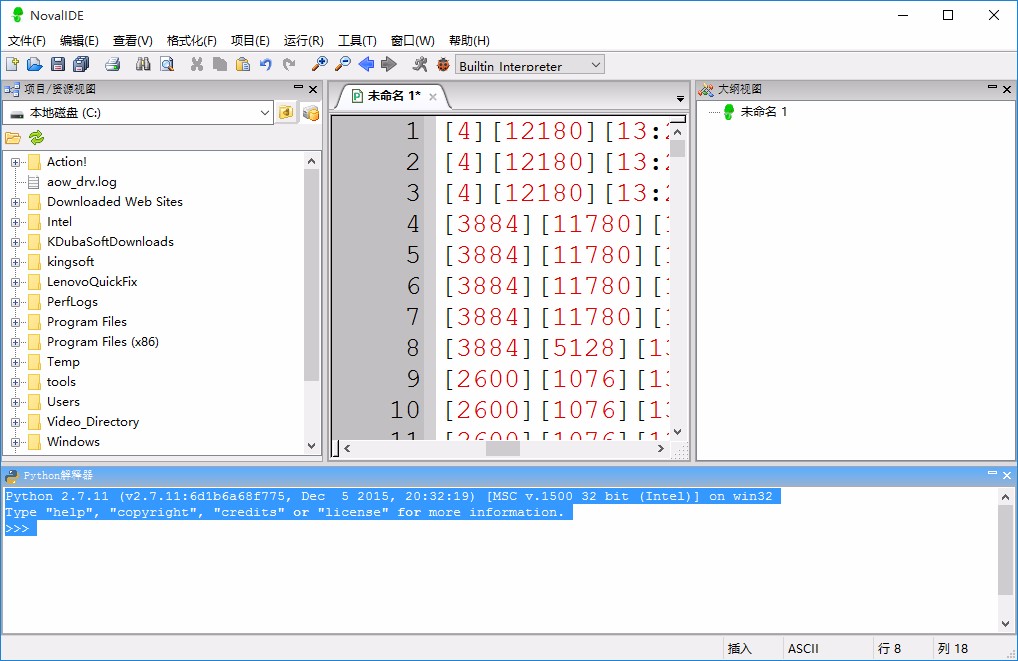Image resolution: width=1018 pixels, height=661 pixels.
Task: Expand the Action! folder node
Action: pyautogui.click(x=15, y=162)
